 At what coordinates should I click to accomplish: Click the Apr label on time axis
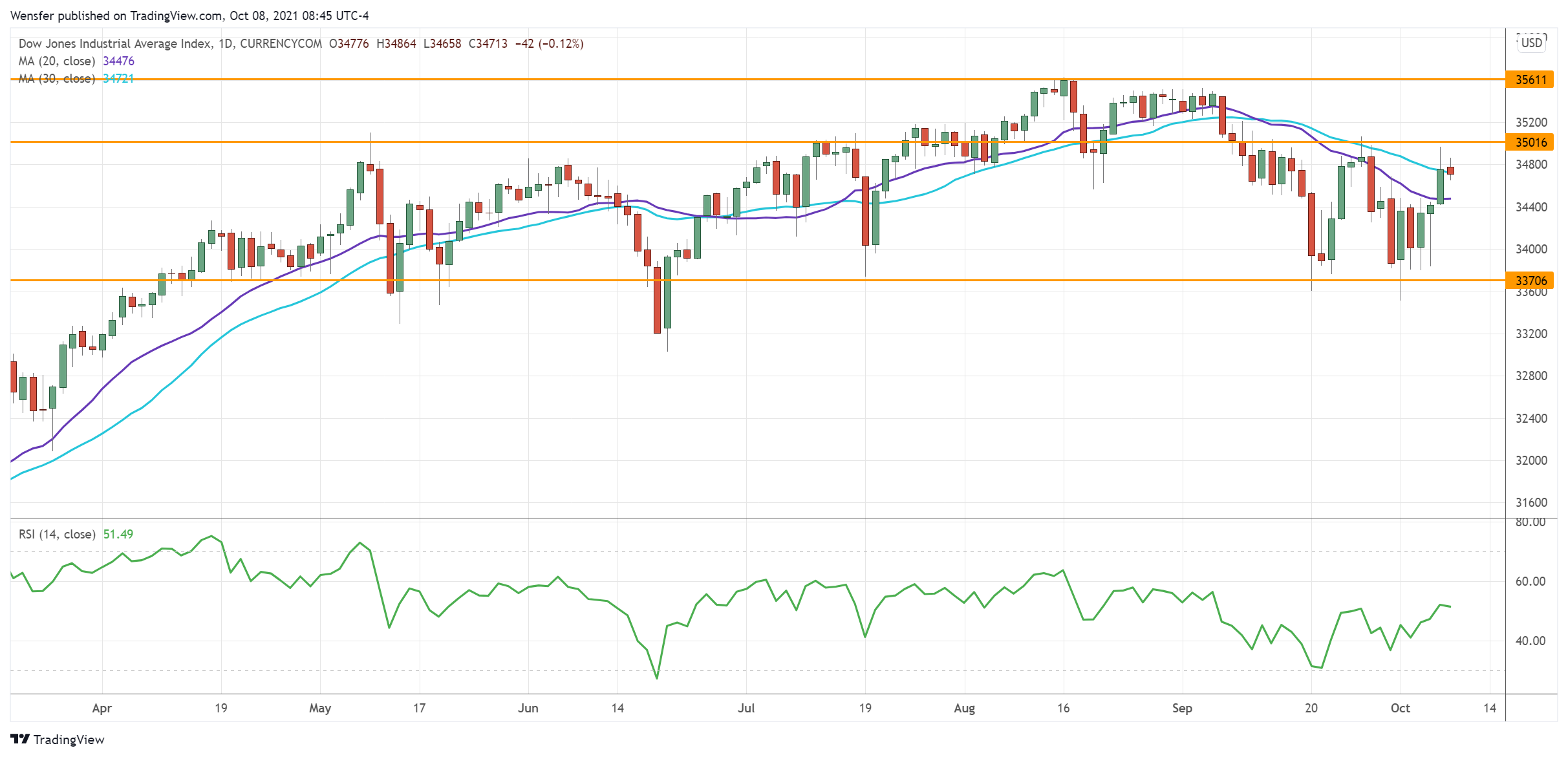tap(102, 709)
